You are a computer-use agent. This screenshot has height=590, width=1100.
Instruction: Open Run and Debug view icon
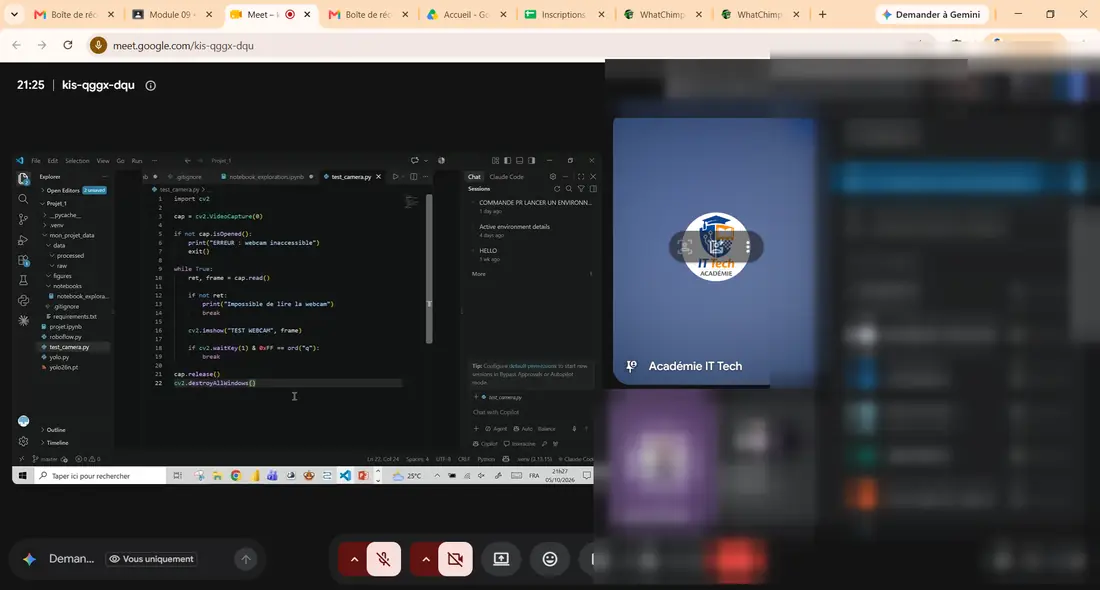23,240
